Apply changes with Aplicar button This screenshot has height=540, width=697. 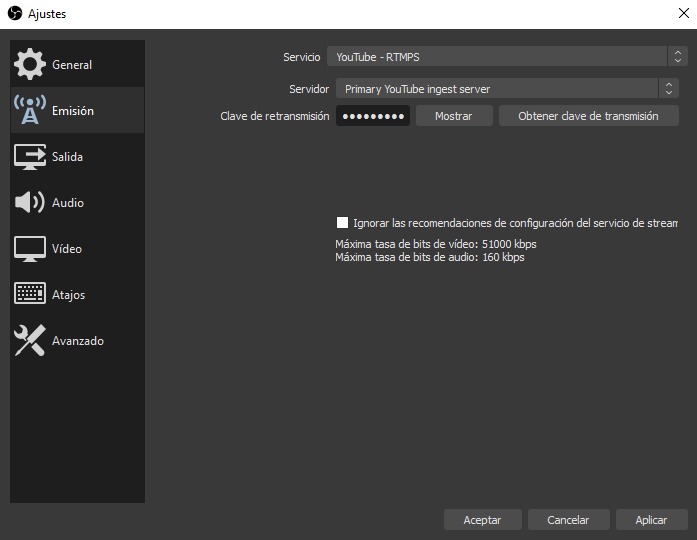coord(650,520)
